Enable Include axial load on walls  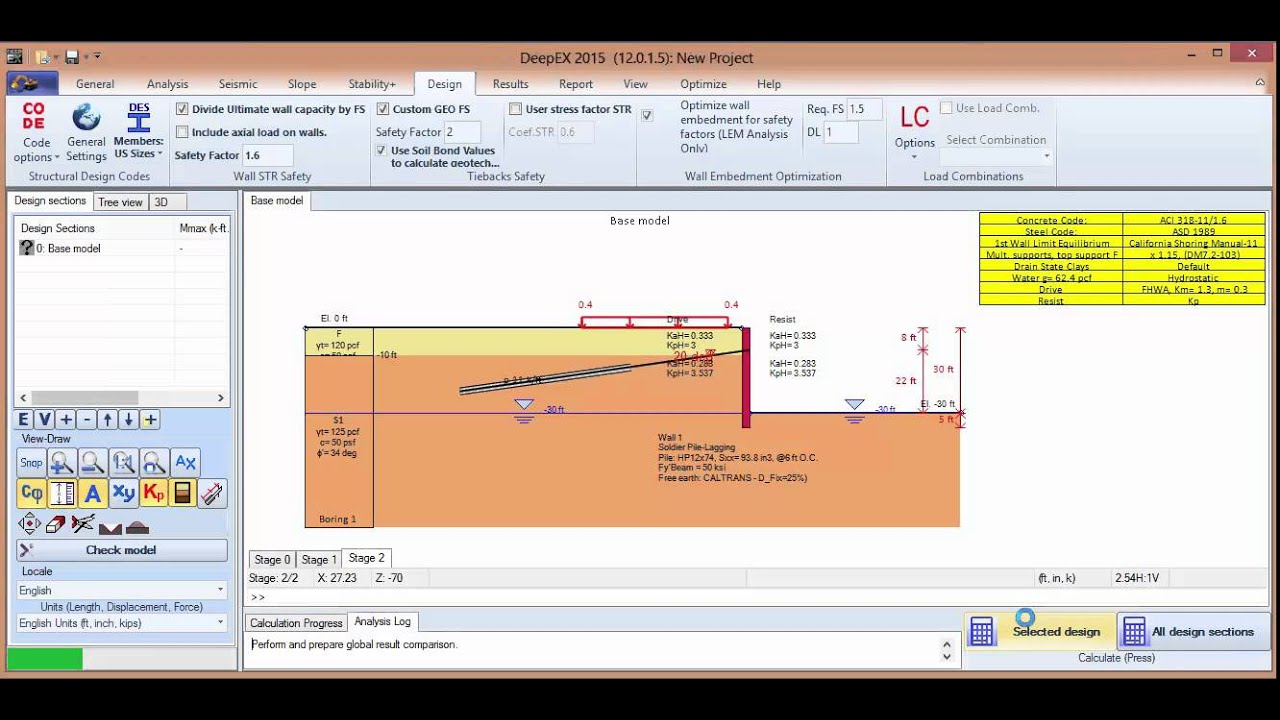click(182, 132)
